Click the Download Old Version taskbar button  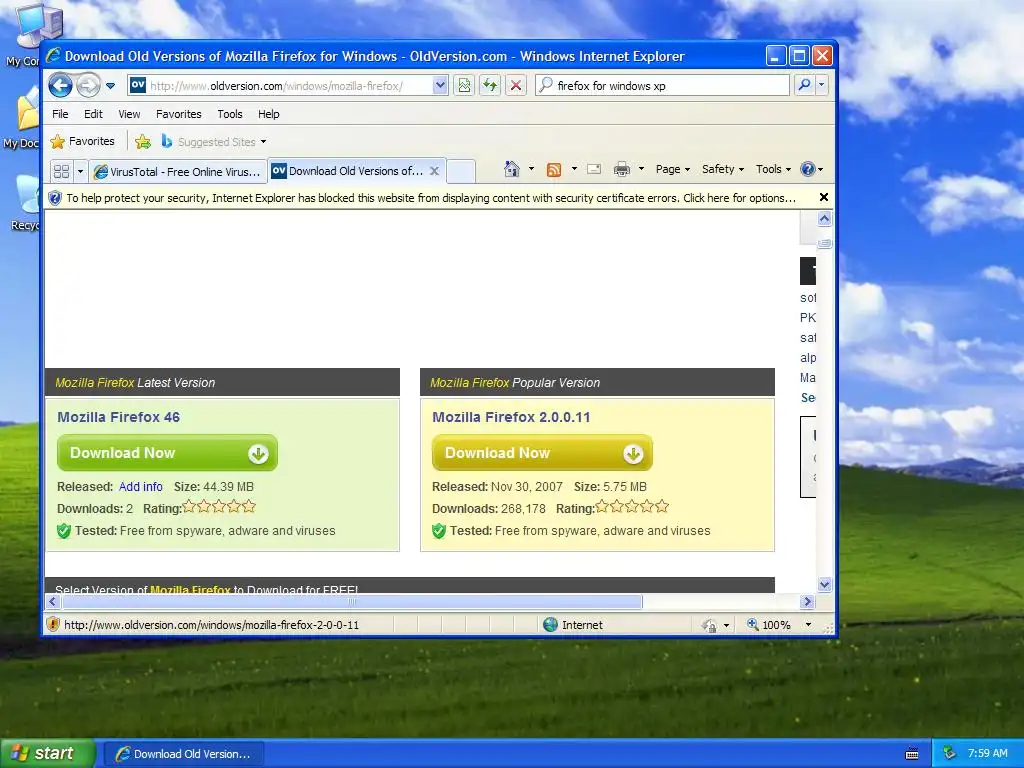(x=184, y=754)
